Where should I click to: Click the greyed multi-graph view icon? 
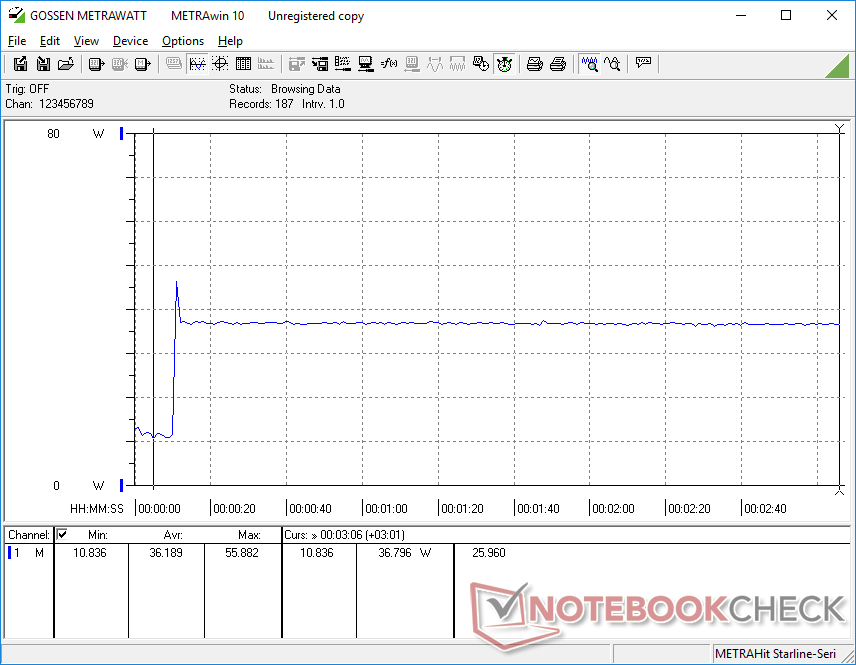point(266,64)
